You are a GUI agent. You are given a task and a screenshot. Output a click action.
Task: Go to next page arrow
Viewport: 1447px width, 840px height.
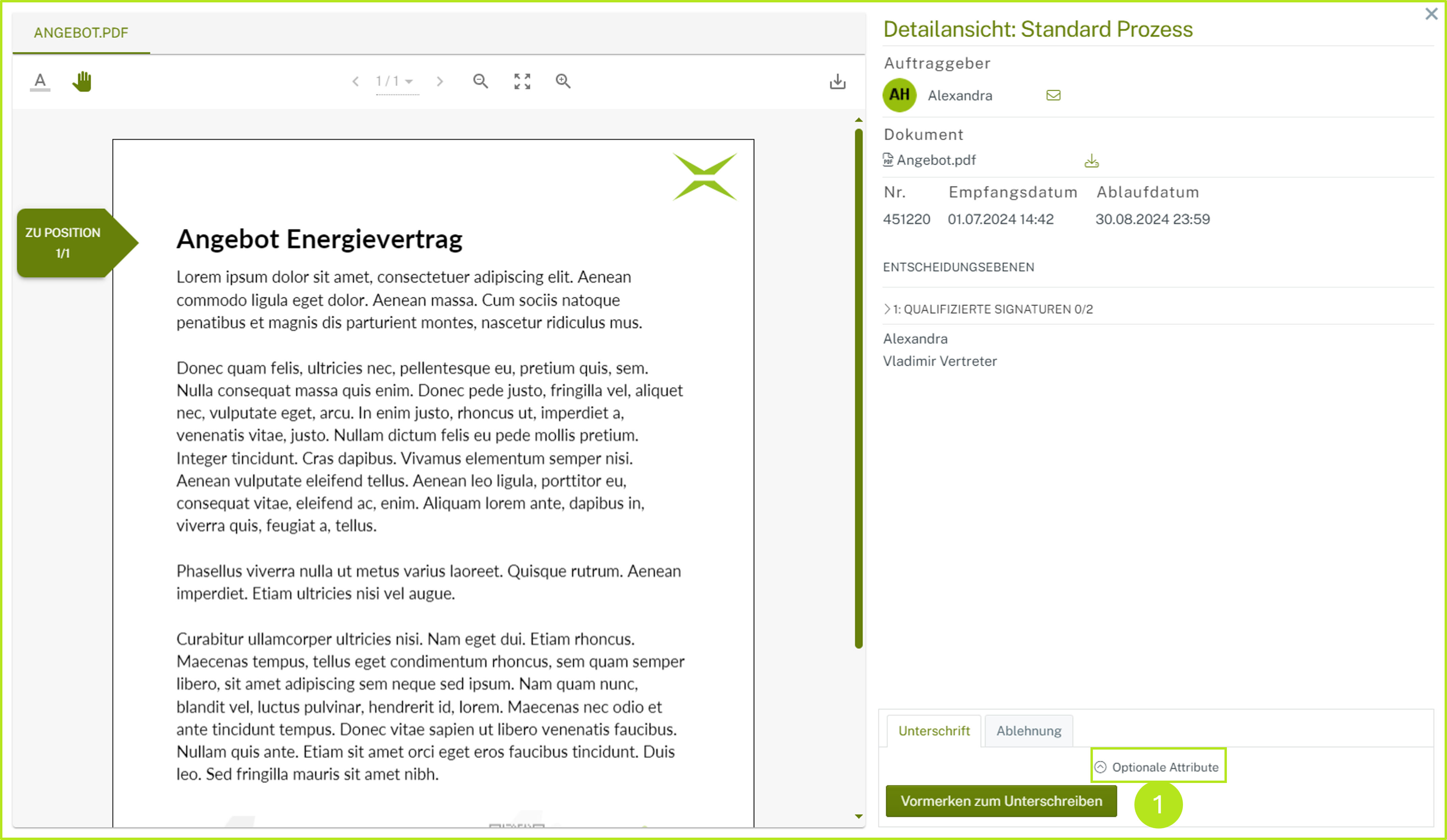click(x=440, y=82)
